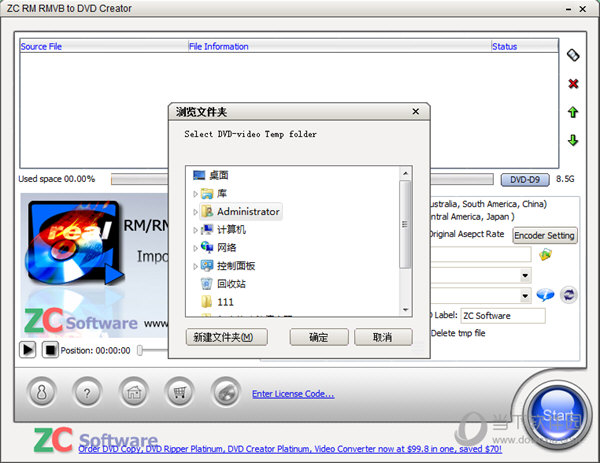Confirm with the 确定 button
Viewport: 600px width, 463px height.
pos(319,337)
